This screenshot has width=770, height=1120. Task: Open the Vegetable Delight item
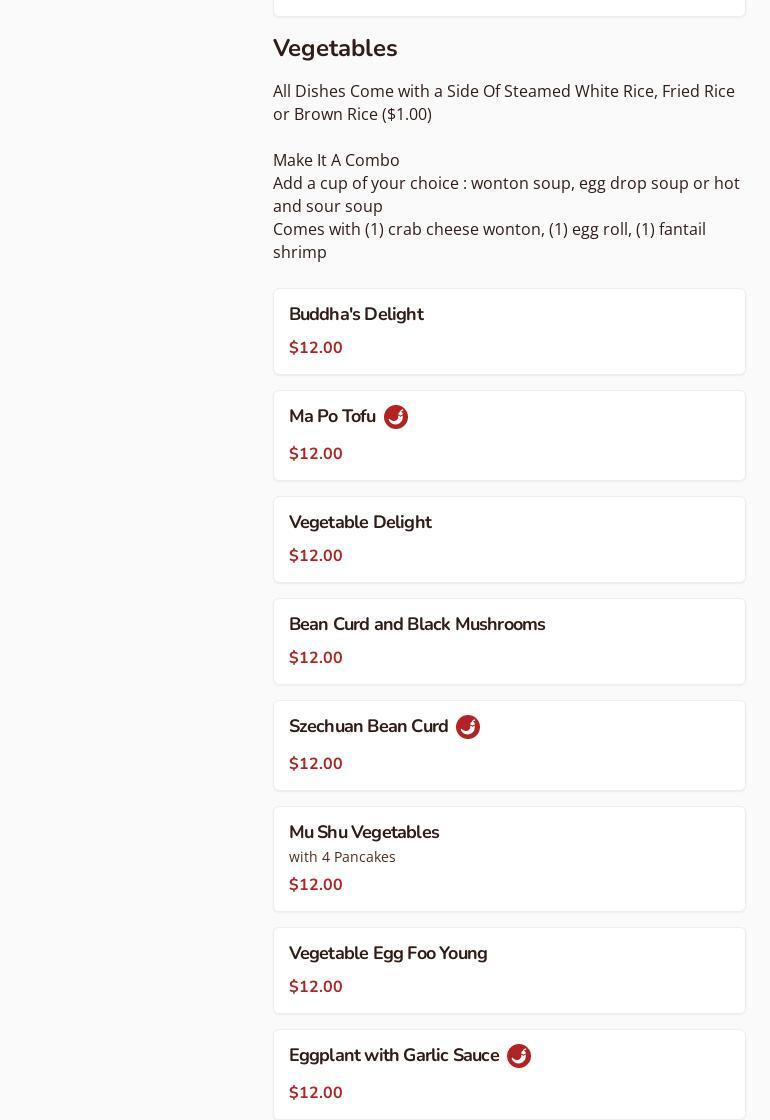coord(360,522)
